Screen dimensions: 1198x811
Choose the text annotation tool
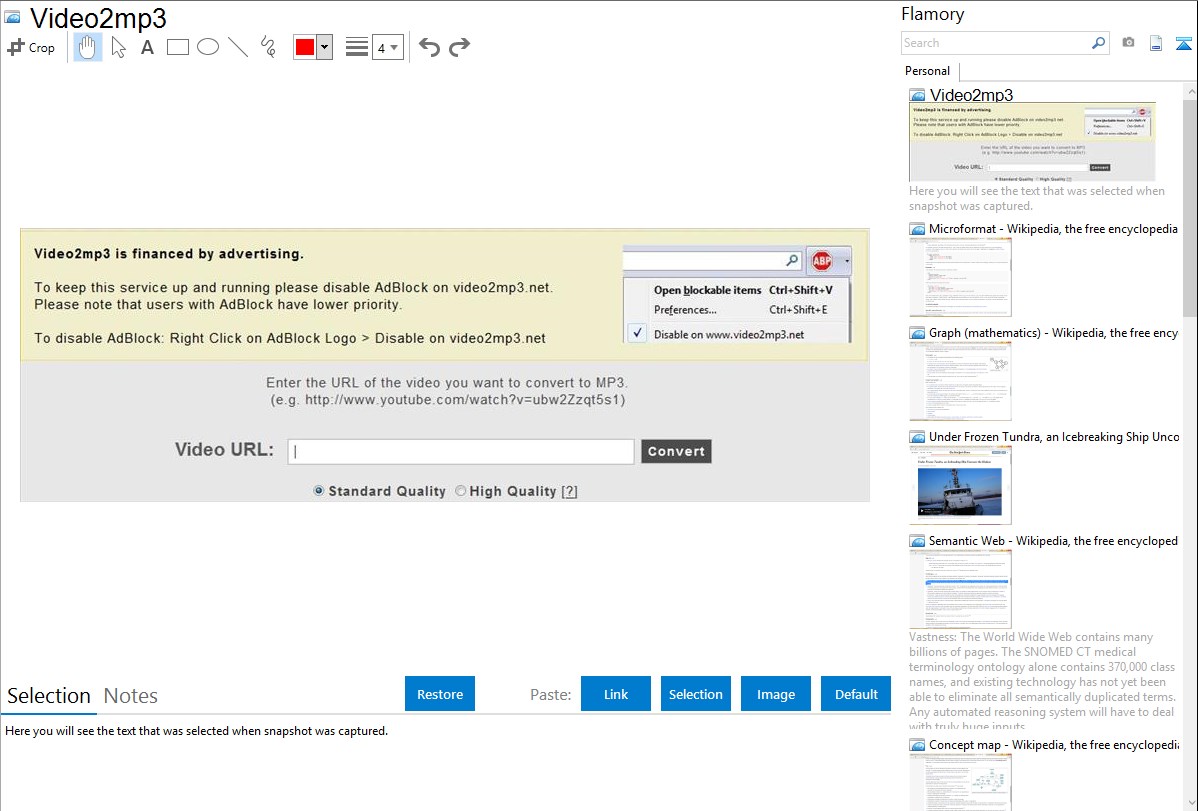147,47
